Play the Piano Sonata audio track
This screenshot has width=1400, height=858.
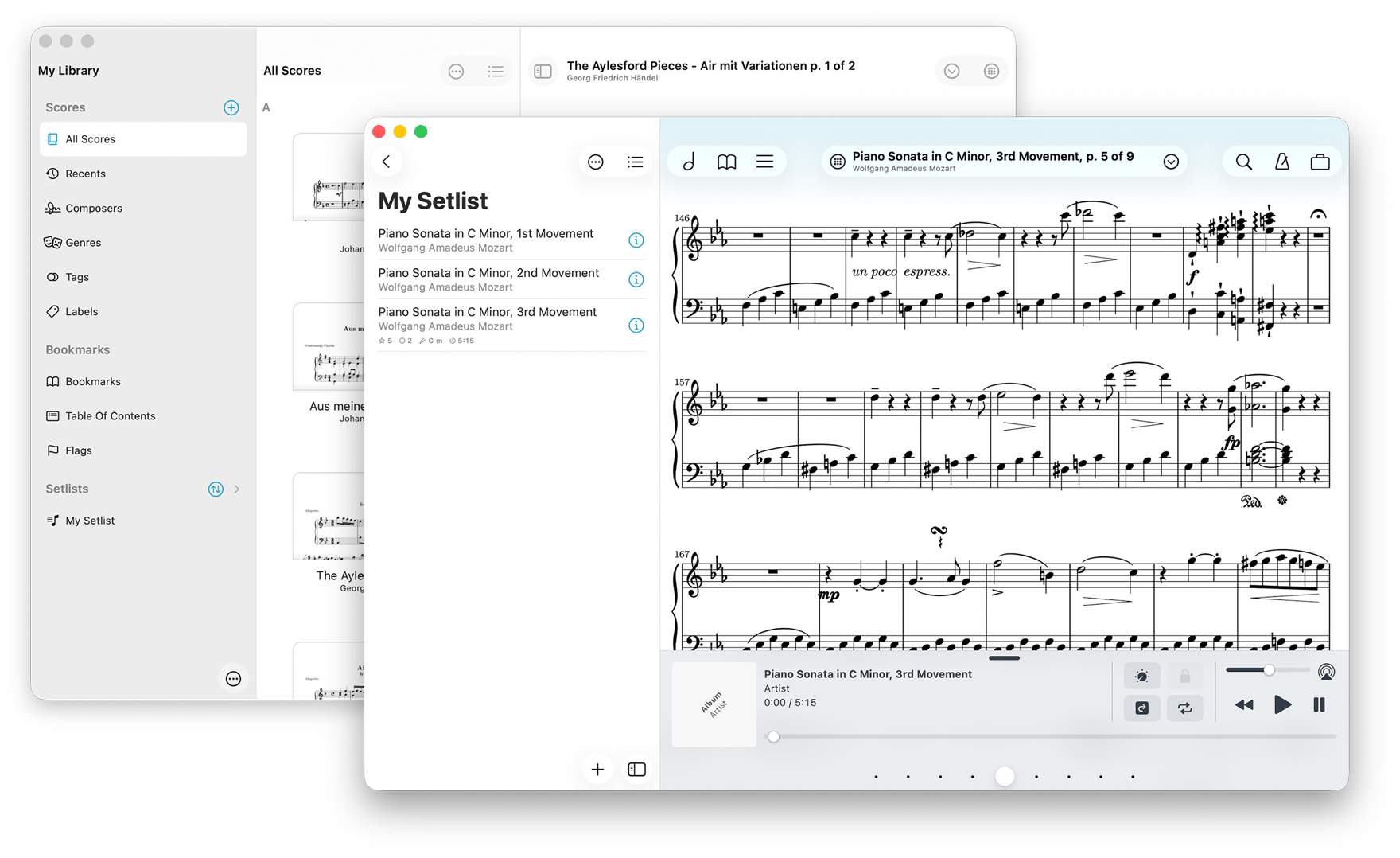click(1282, 704)
